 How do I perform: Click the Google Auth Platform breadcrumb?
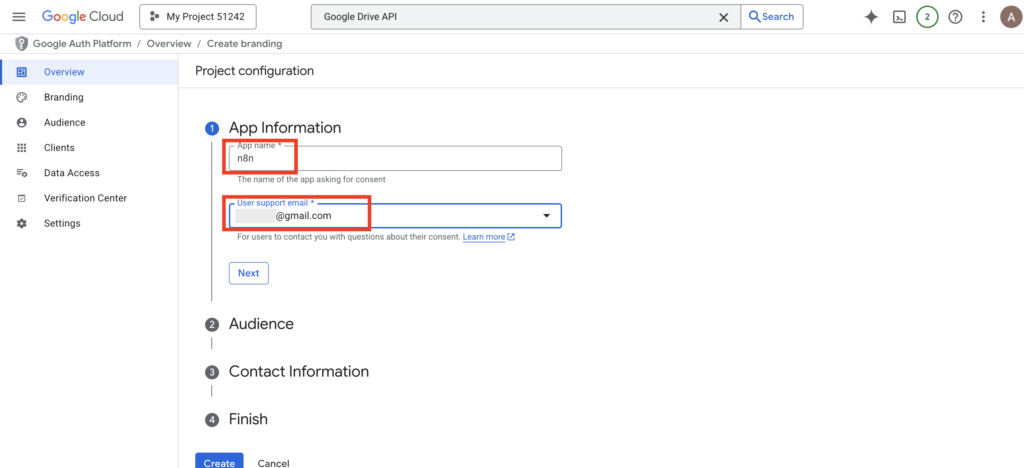[82, 44]
